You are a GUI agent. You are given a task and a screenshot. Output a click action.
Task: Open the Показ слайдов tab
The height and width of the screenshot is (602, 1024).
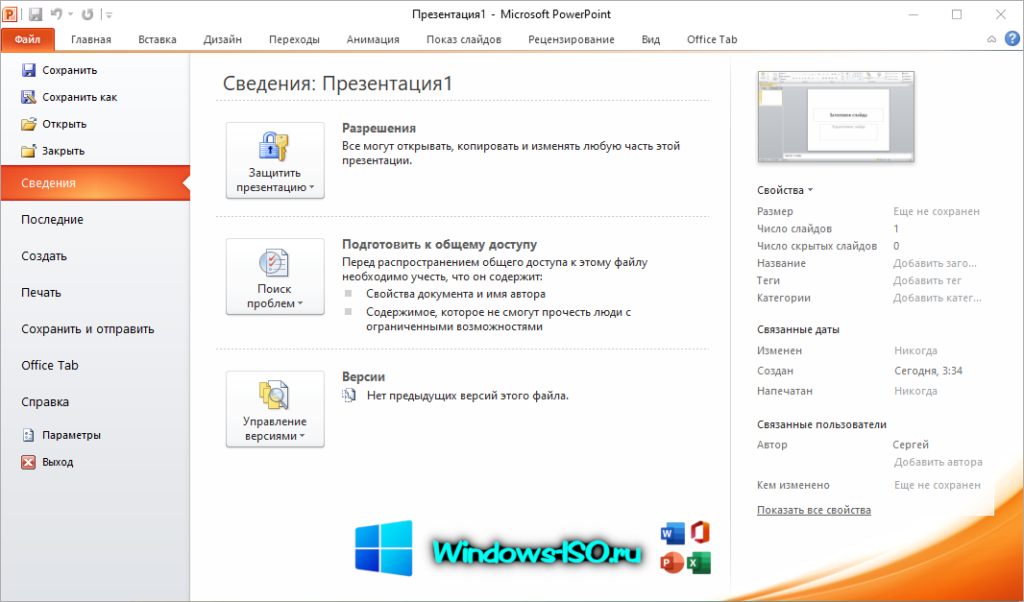click(x=464, y=39)
